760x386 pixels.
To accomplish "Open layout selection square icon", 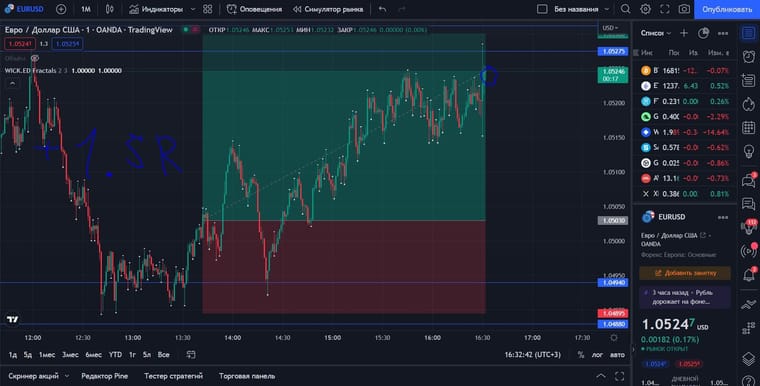I will (542, 9).
